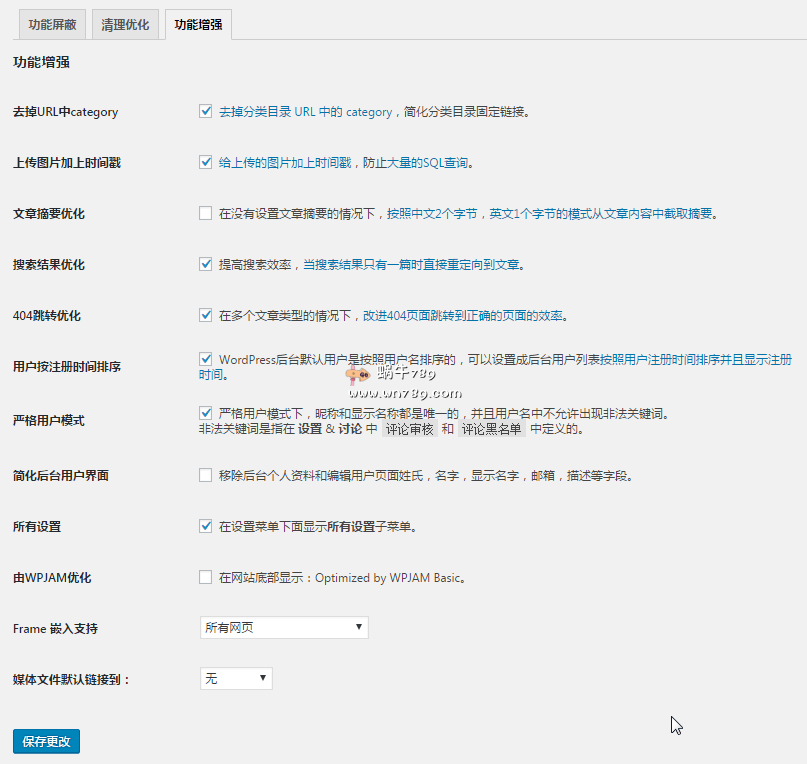Viewport: 807px width, 764px height.
Task: Toggle the 搜索结果优化 checkbox
Action: point(206,265)
